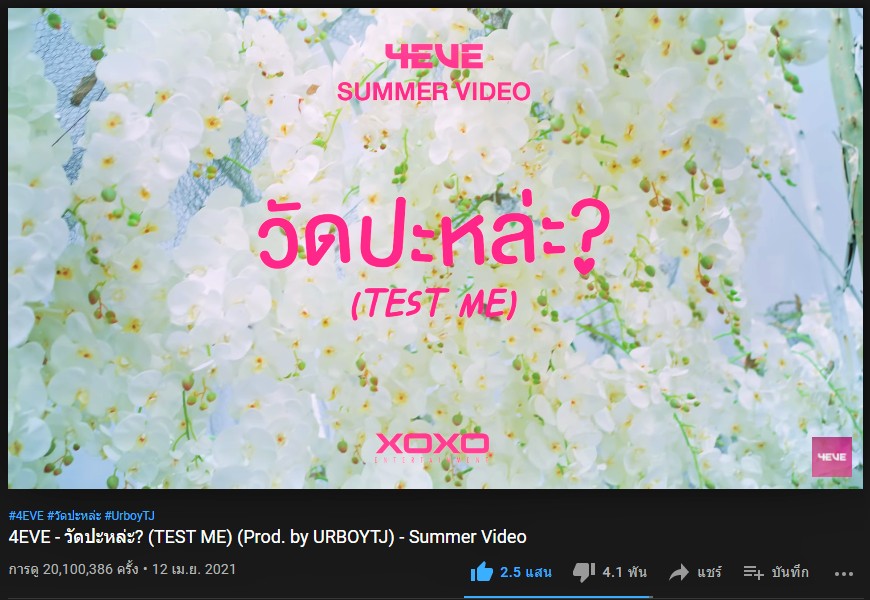Viewport: 870px width, 600px height.
Task: Click the share arrow icon
Action: [x=679, y=572]
